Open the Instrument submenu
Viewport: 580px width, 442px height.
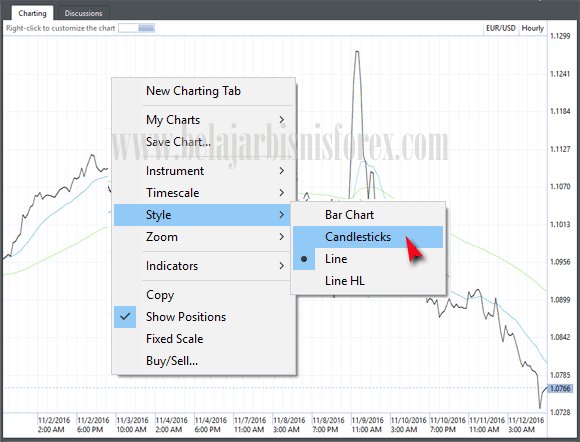[x=204, y=171]
